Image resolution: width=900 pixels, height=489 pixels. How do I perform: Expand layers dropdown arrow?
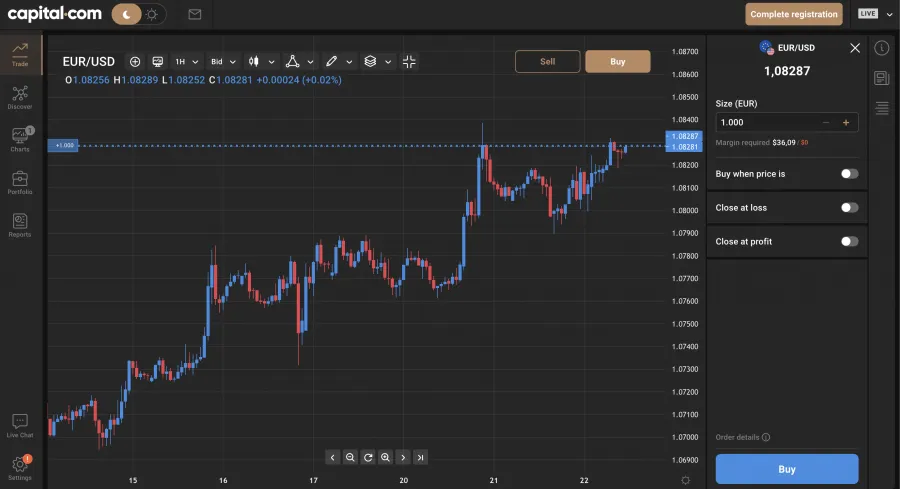(x=388, y=62)
